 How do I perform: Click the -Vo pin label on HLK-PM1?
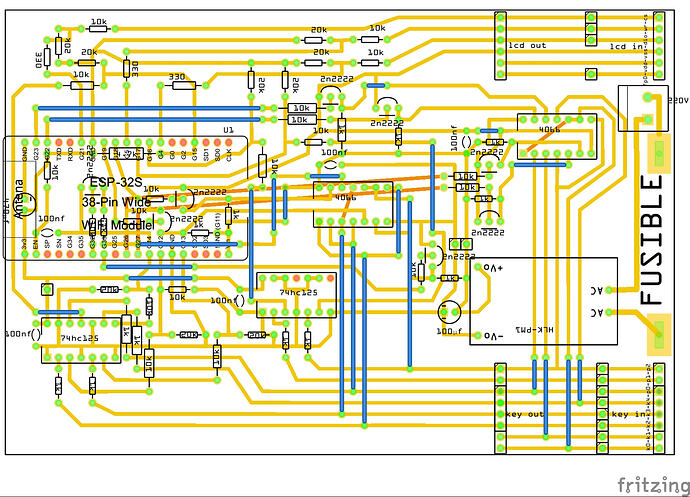[x=493, y=336]
